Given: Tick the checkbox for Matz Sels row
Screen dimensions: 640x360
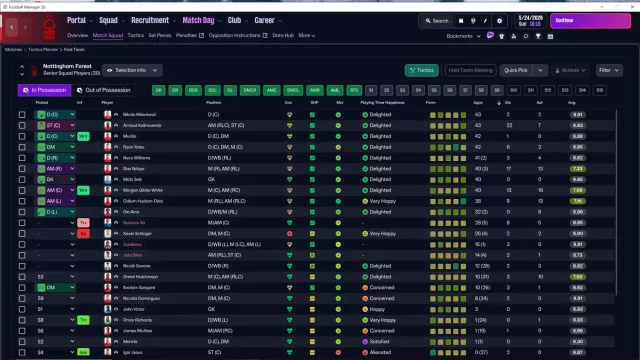Looking at the screenshot, I should 22,180.
